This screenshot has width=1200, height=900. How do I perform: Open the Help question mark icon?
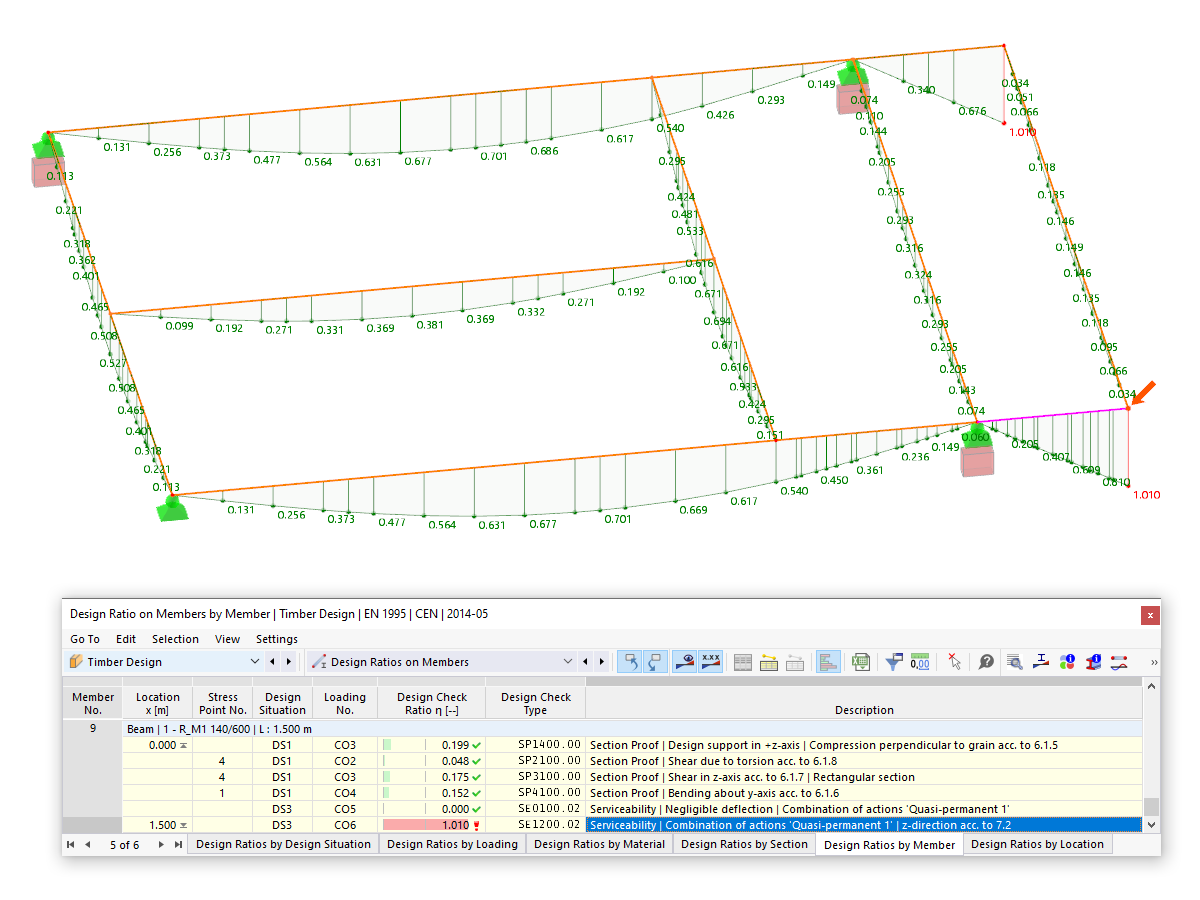pos(986,662)
